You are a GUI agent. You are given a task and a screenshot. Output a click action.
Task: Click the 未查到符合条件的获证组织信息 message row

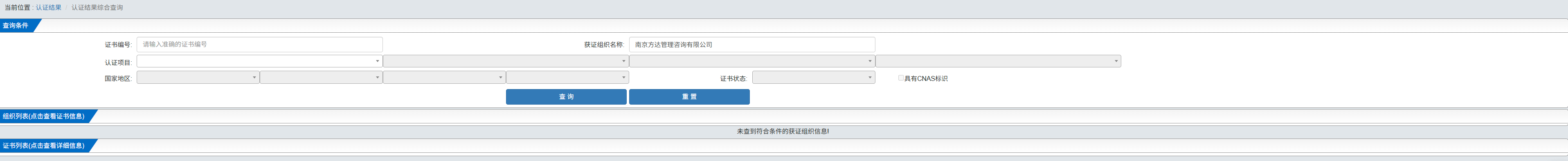(783, 131)
